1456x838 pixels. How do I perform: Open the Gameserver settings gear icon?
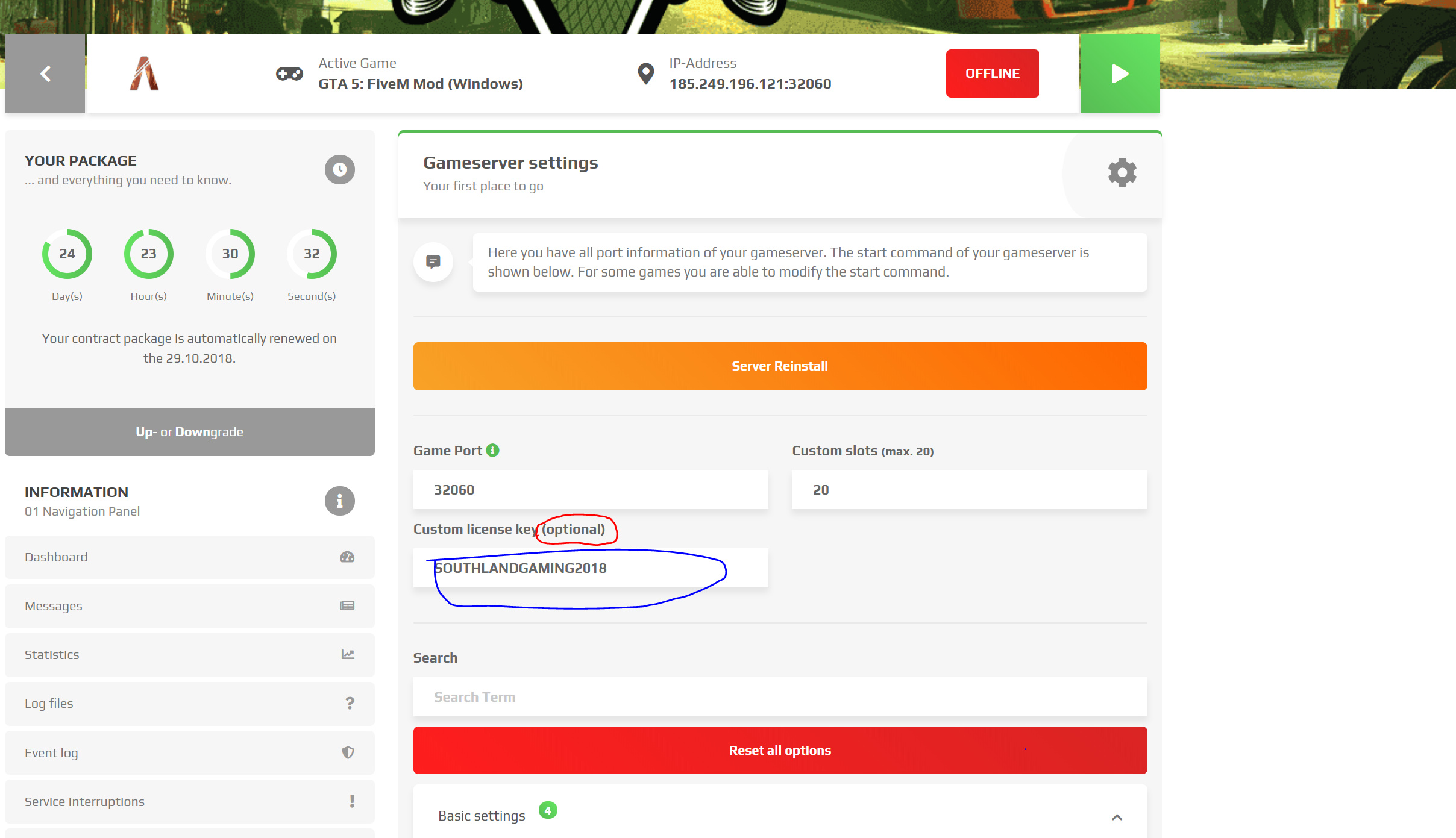click(x=1122, y=173)
